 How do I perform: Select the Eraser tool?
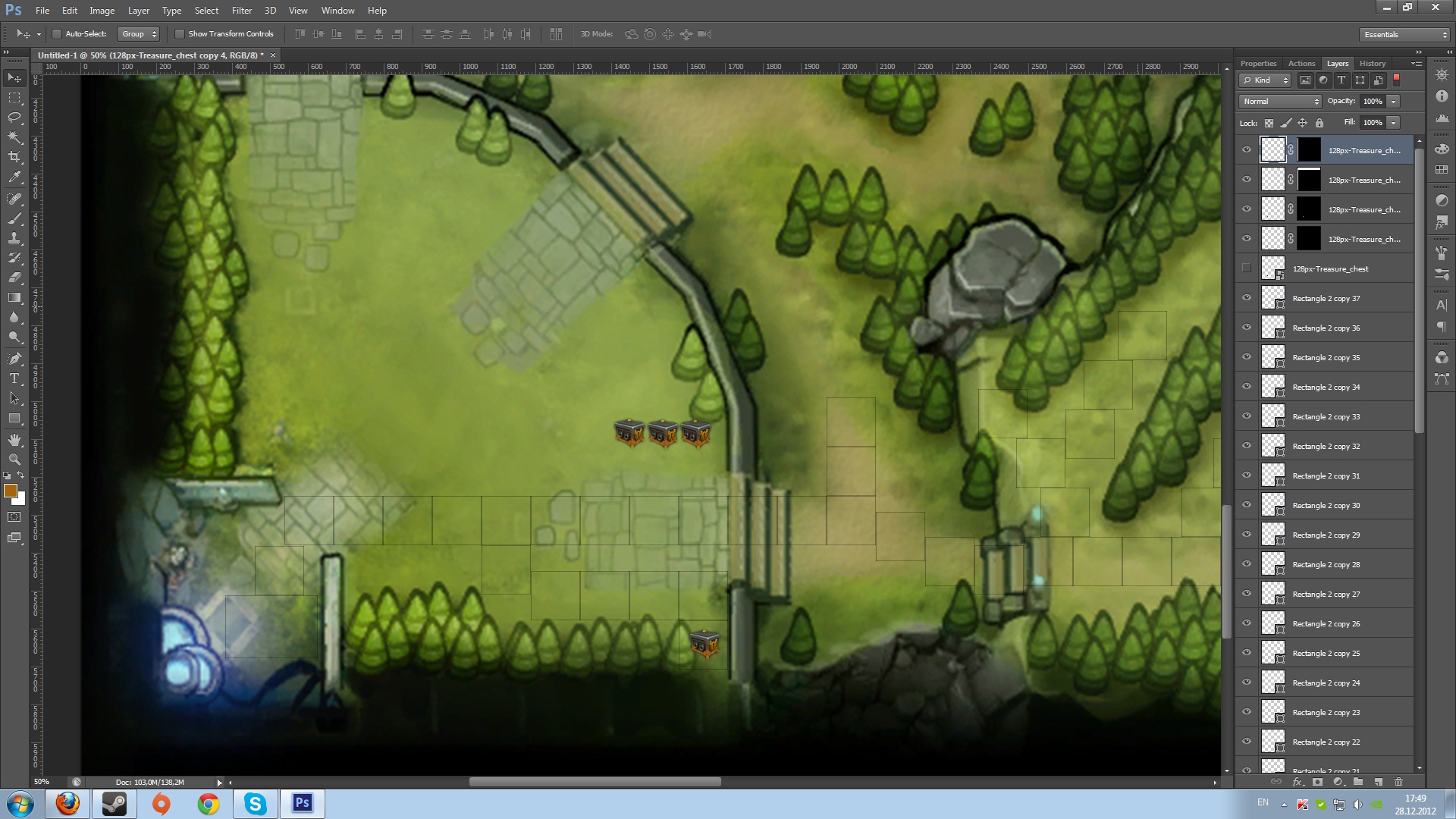click(14, 278)
